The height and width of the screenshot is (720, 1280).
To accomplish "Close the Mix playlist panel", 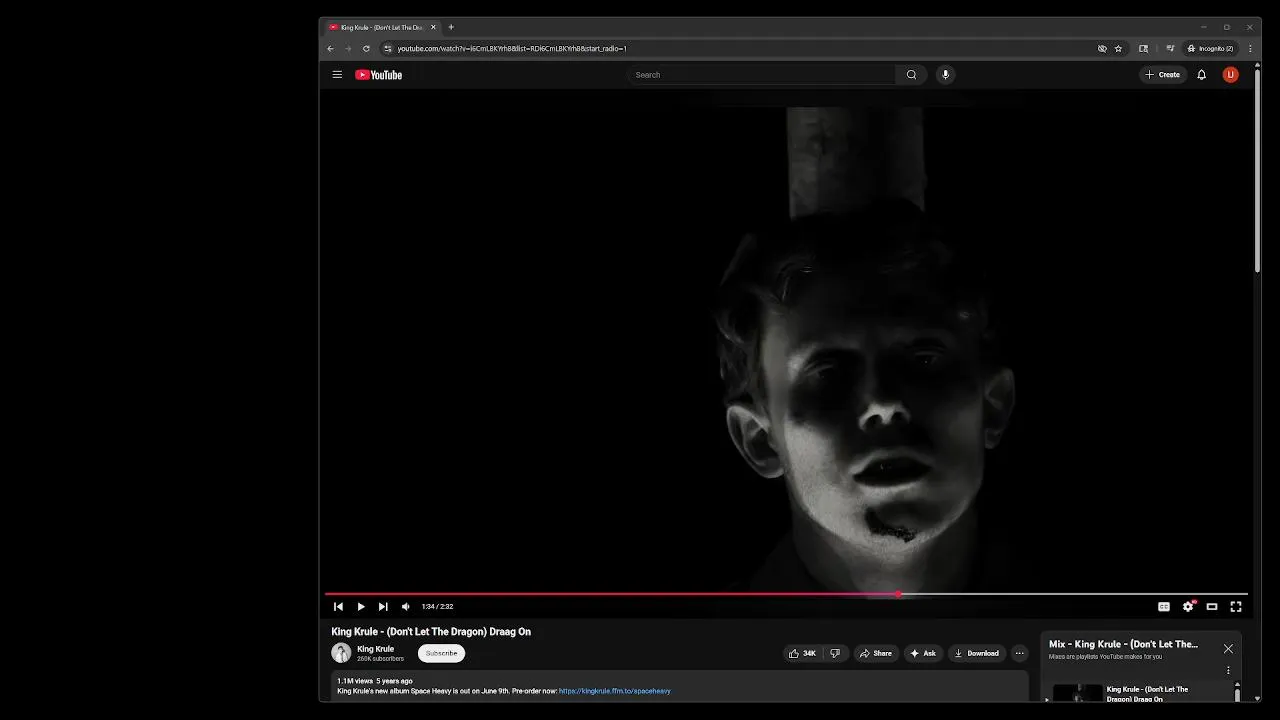I will tap(1228, 649).
